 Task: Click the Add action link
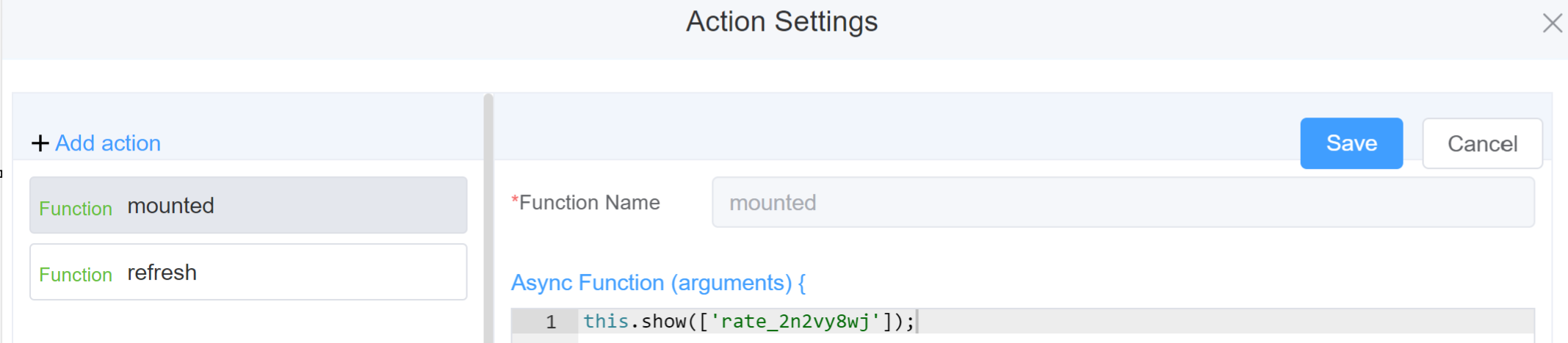pyautogui.click(x=108, y=143)
